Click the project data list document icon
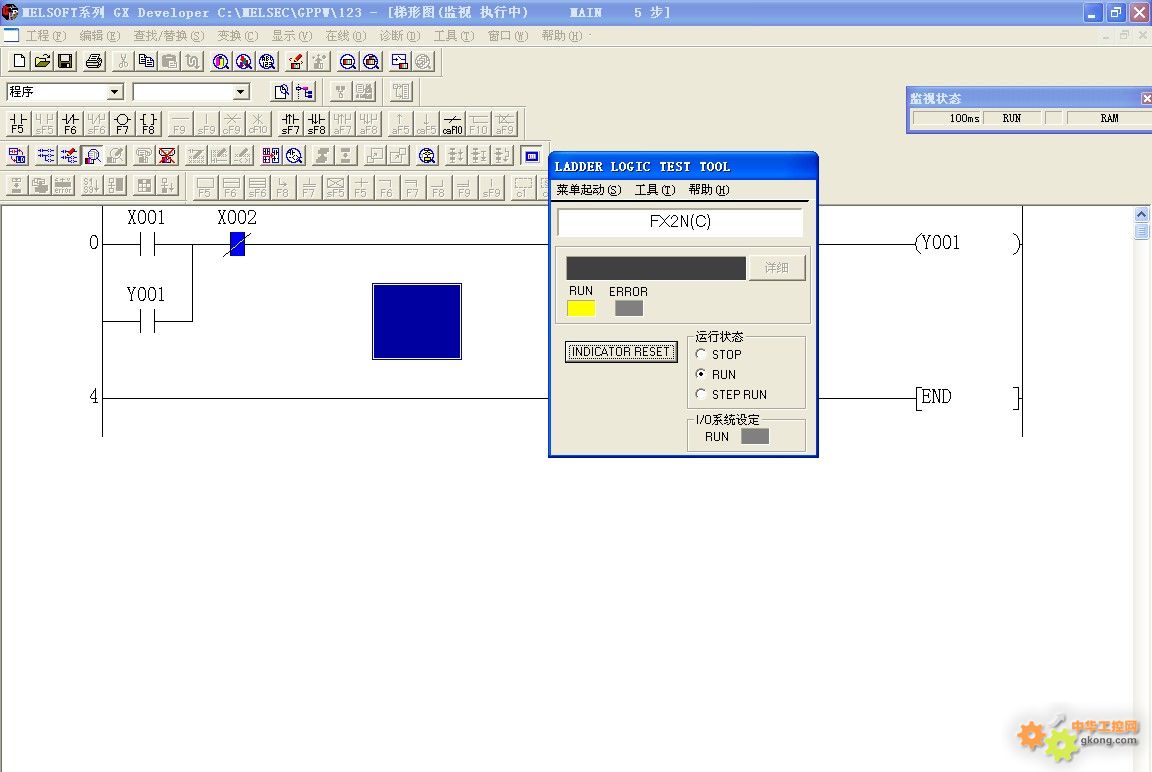1152x772 pixels. pos(281,92)
